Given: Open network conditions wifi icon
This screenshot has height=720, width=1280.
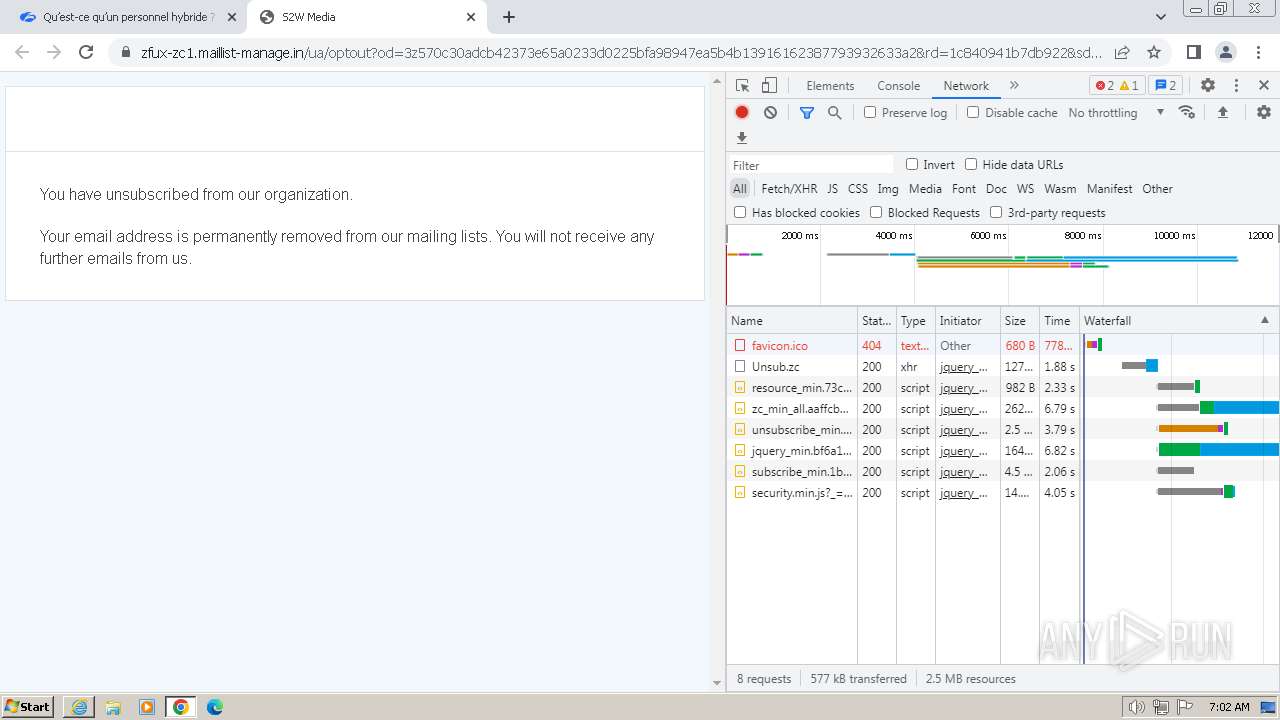Looking at the screenshot, I should [x=1187, y=112].
